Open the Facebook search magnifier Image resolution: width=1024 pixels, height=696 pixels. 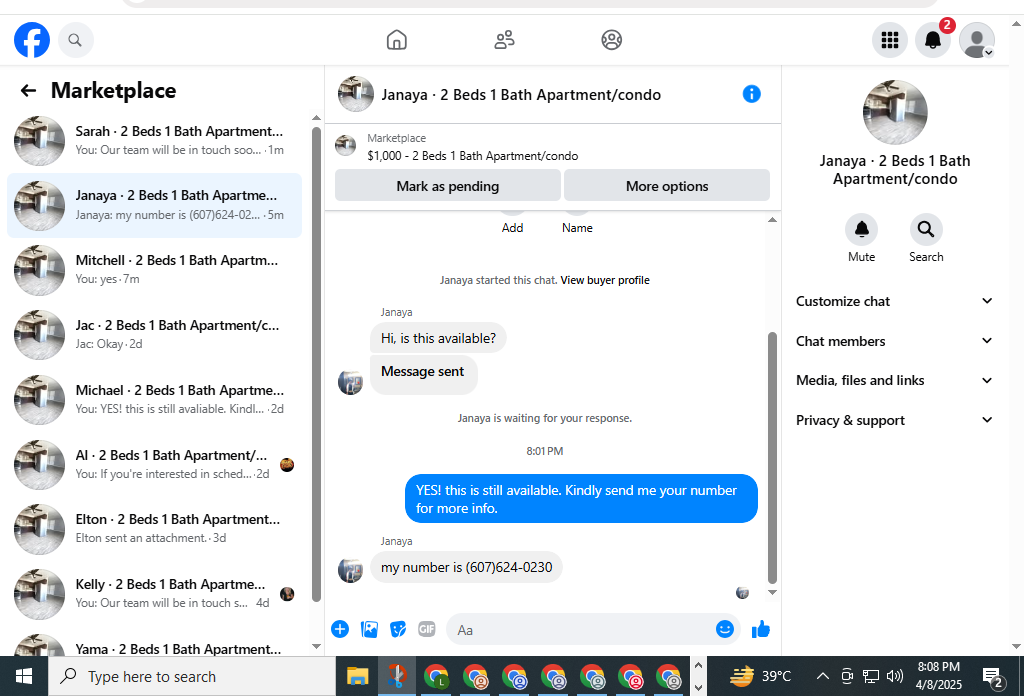[75, 40]
